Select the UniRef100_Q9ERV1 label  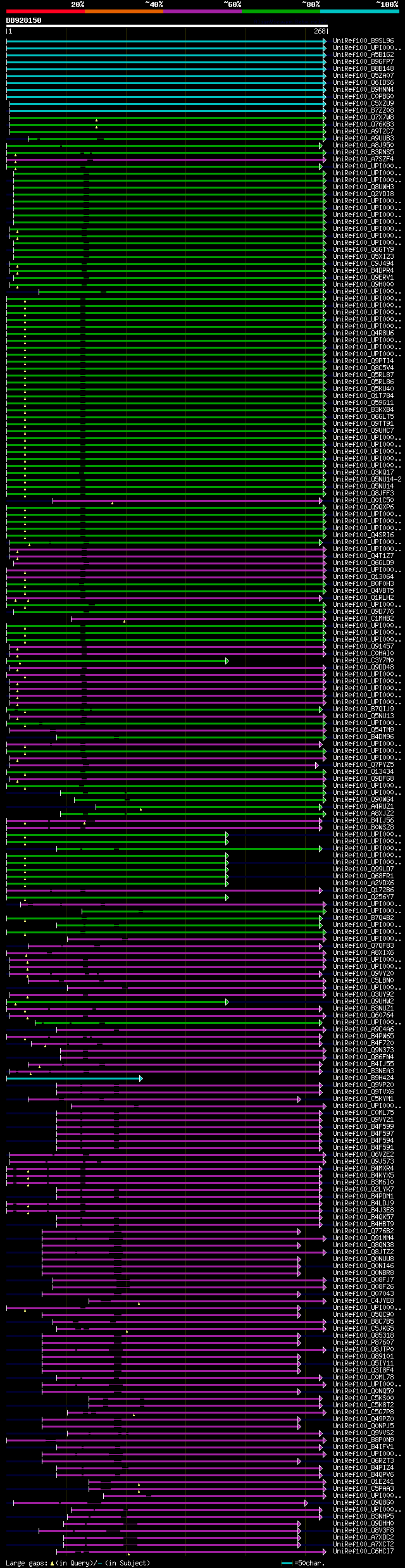[x=363, y=278]
